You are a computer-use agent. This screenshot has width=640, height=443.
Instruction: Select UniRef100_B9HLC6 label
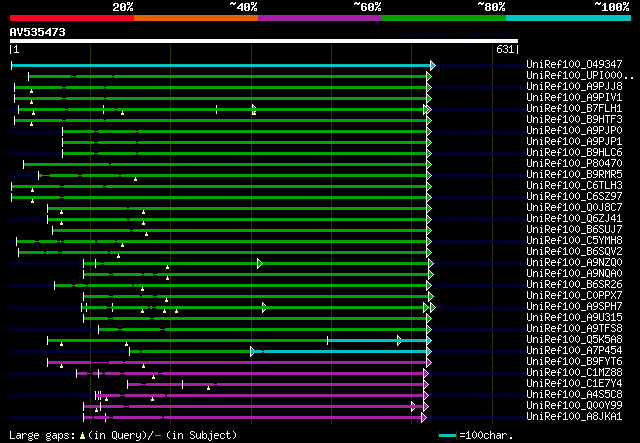pyautogui.click(x=574, y=152)
